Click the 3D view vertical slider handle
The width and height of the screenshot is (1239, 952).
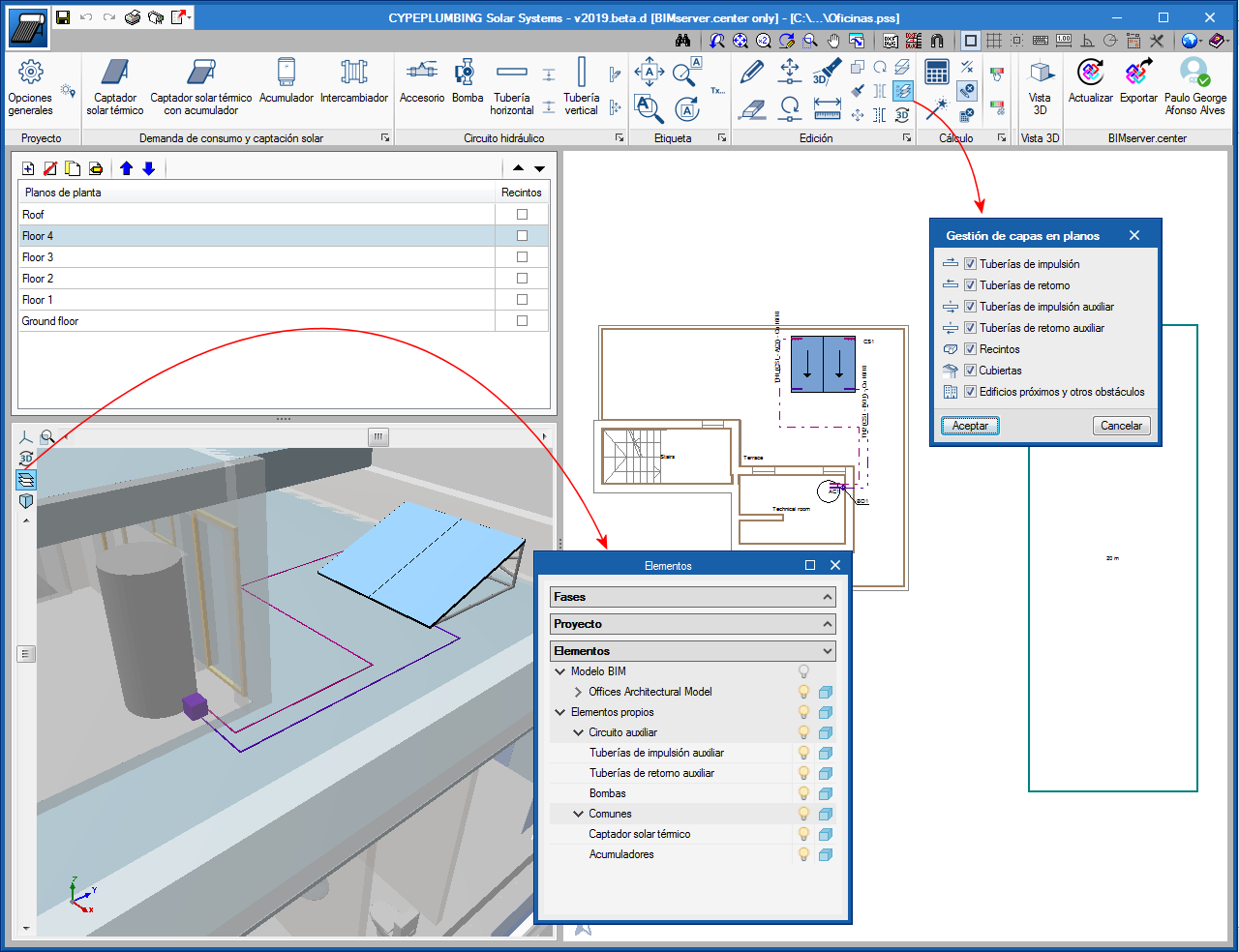point(26,654)
